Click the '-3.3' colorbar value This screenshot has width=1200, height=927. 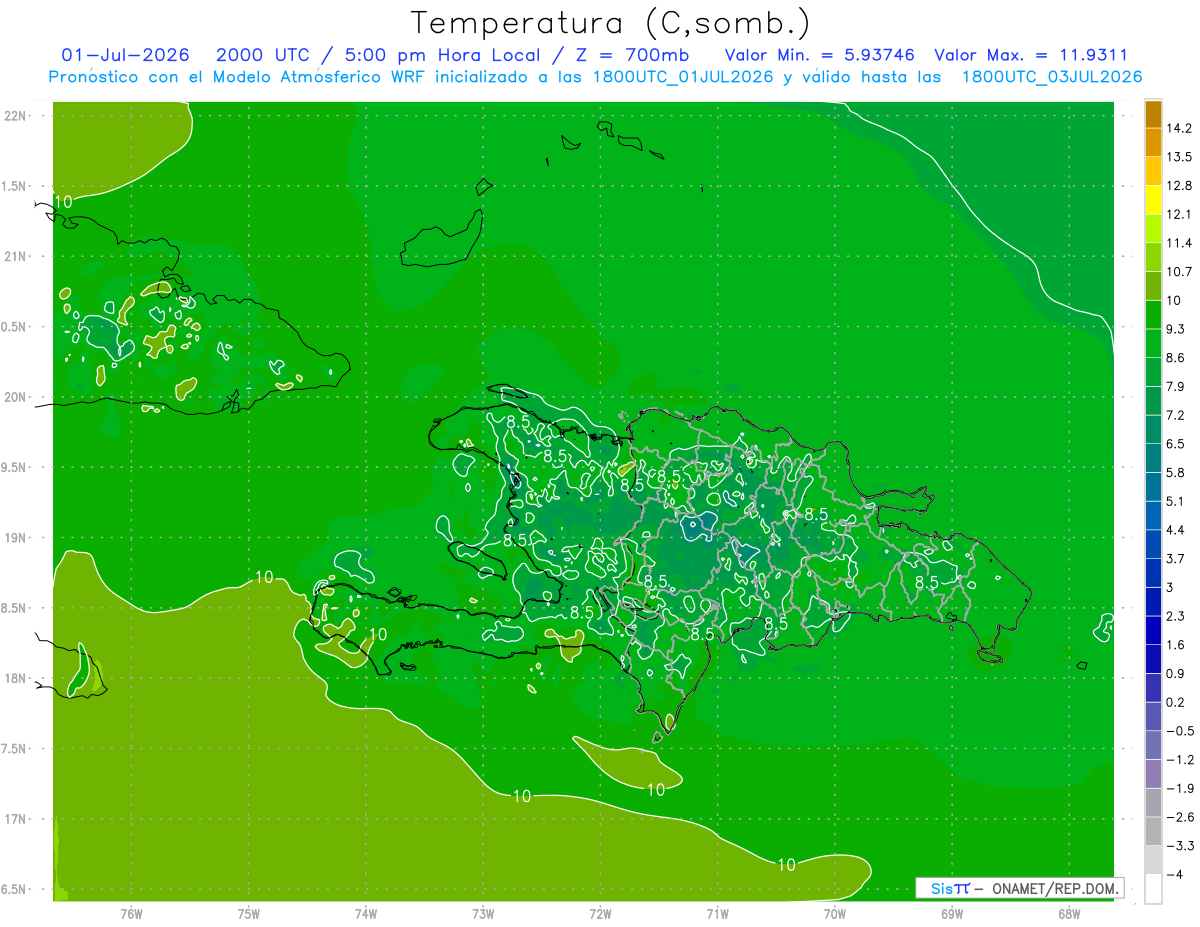[x=1179, y=845]
